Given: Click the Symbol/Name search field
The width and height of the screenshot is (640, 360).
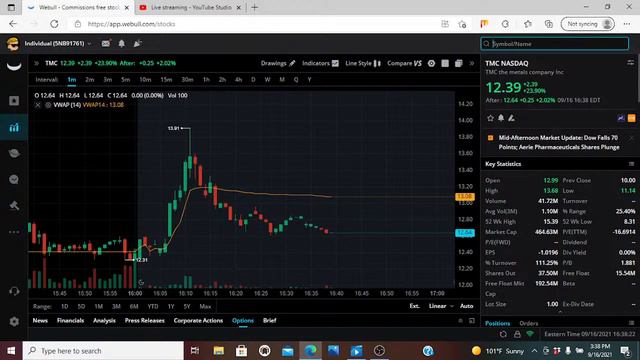Looking at the screenshot, I should (x=555, y=44).
